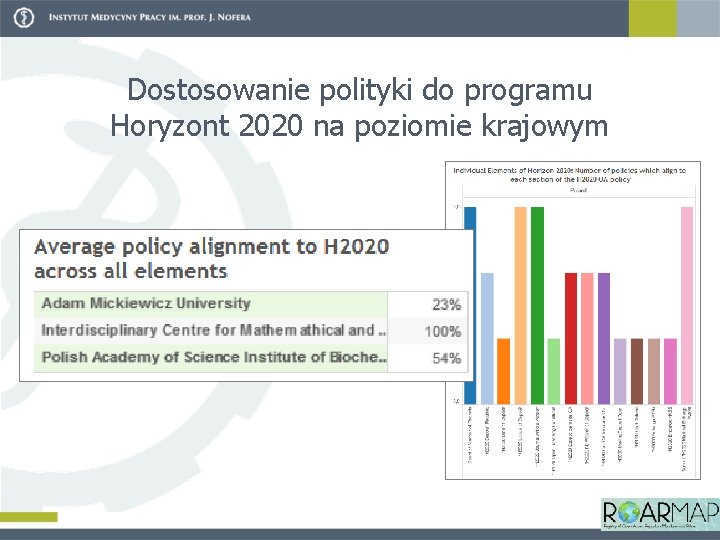
Task: Click the 100% value cell
Action: coord(428,331)
